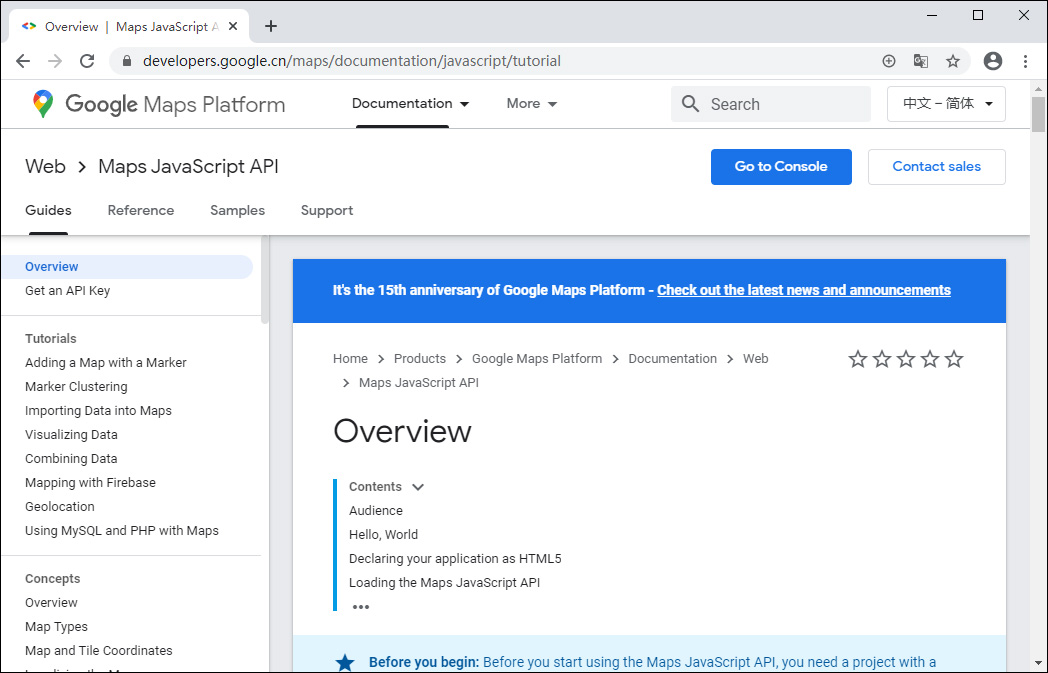Open the language selector dropdown
The width and height of the screenshot is (1048, 673).
point(946,104)
